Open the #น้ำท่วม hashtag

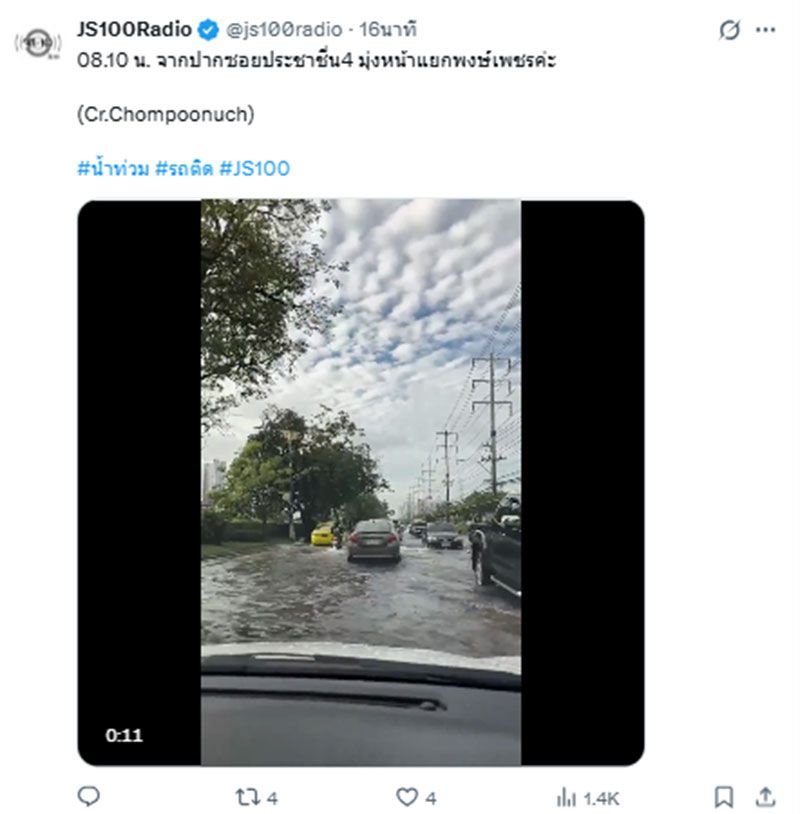[113, 168]
